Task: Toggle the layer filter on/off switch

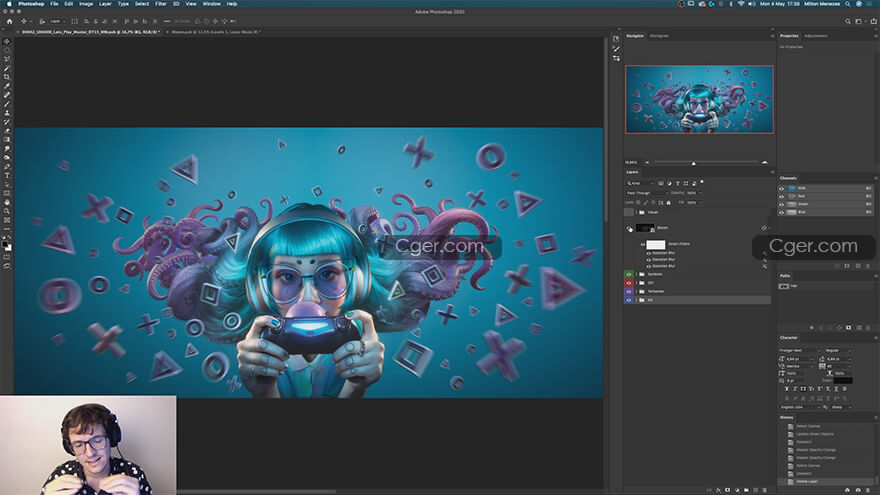Action: (702, 182)
